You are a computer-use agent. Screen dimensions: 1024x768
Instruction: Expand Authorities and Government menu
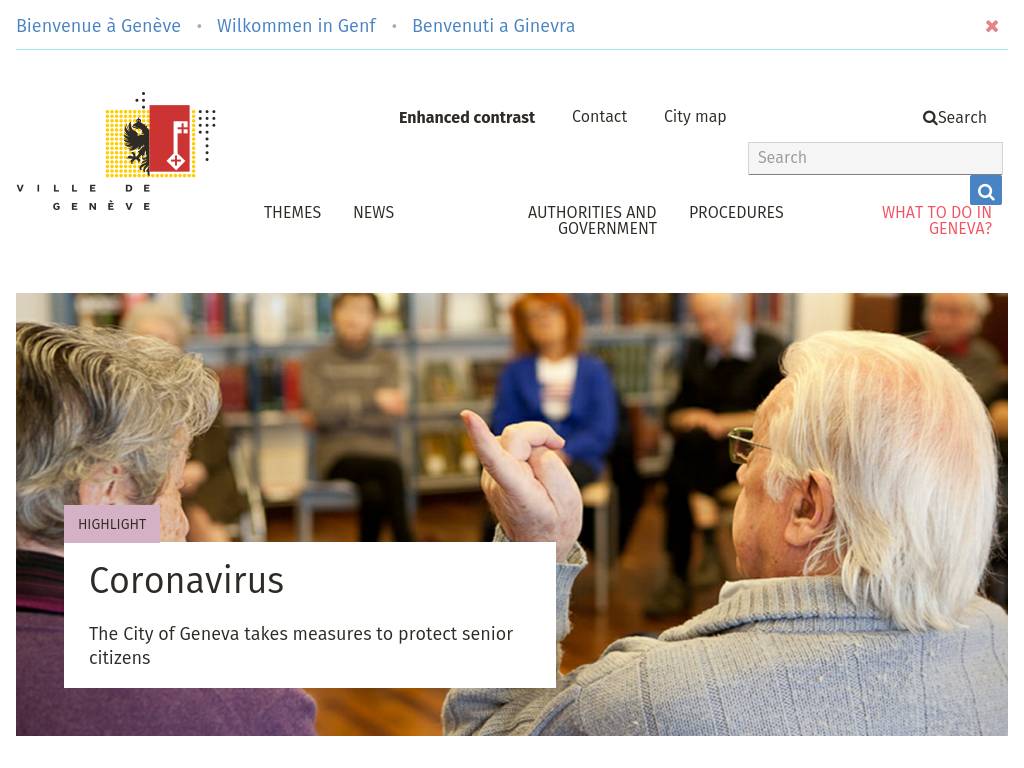pos(592,220)
